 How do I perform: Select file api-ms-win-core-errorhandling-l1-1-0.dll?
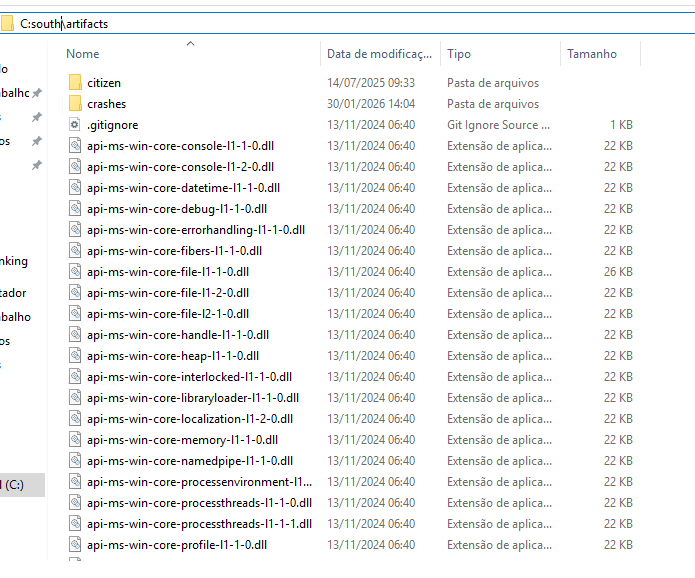click(x=195, y=230)
